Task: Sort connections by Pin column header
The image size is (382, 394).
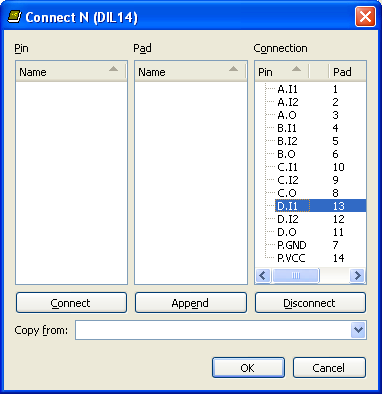Action: pyautogui.click(x=282, y=72)
